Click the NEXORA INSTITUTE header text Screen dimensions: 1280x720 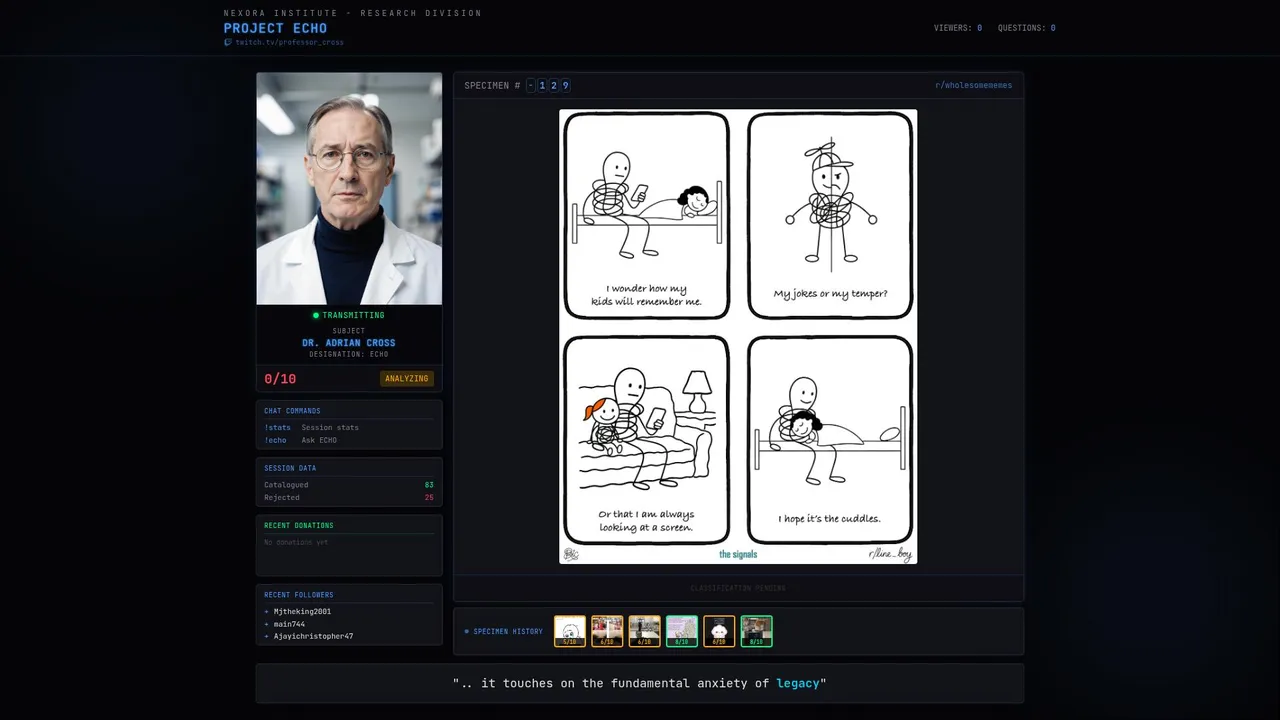click(x=353, y=13)
